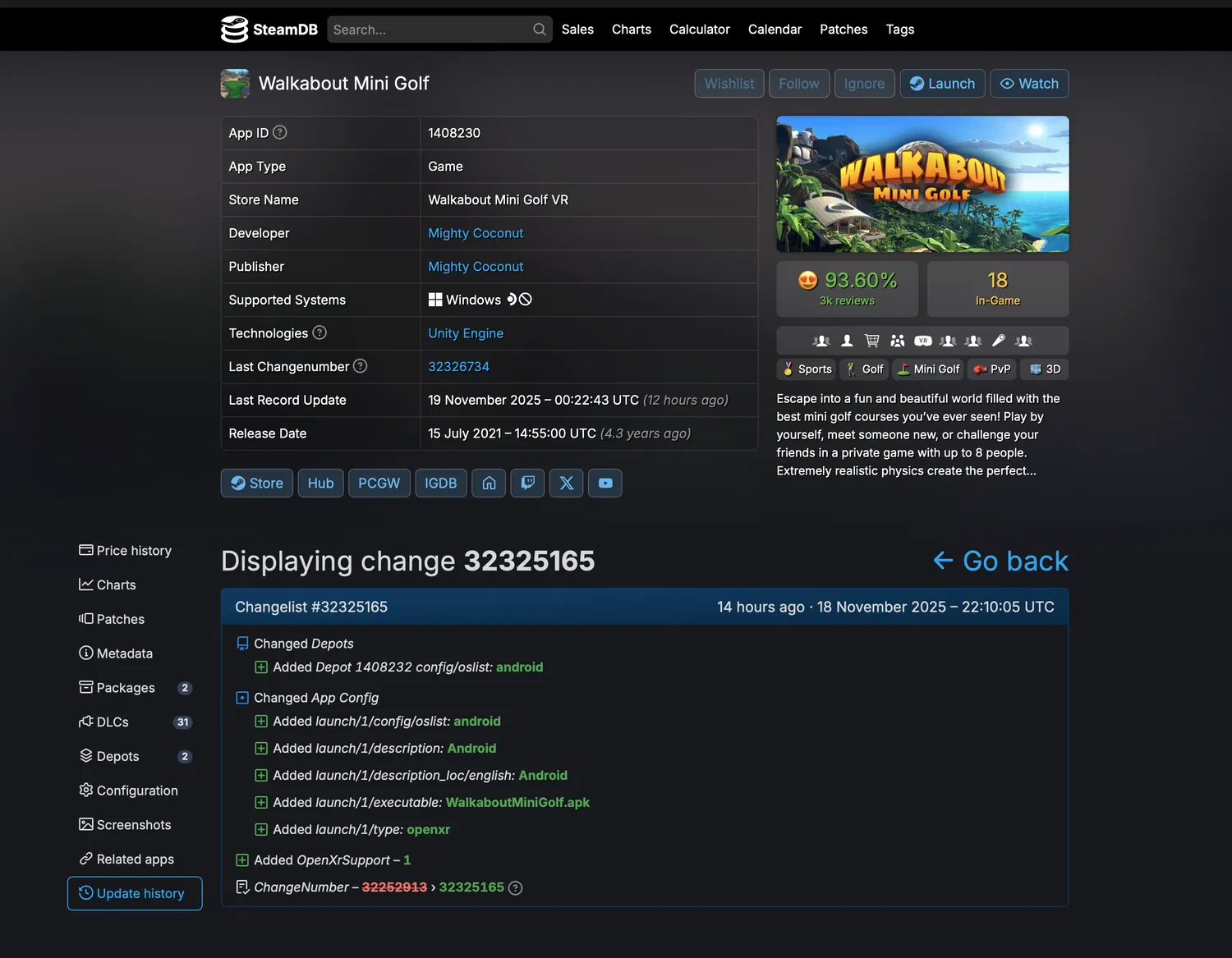This screenshot has height=958, width=1232.
Task: Click the help icon next to App ID
Action: click(x=280, y=132)
